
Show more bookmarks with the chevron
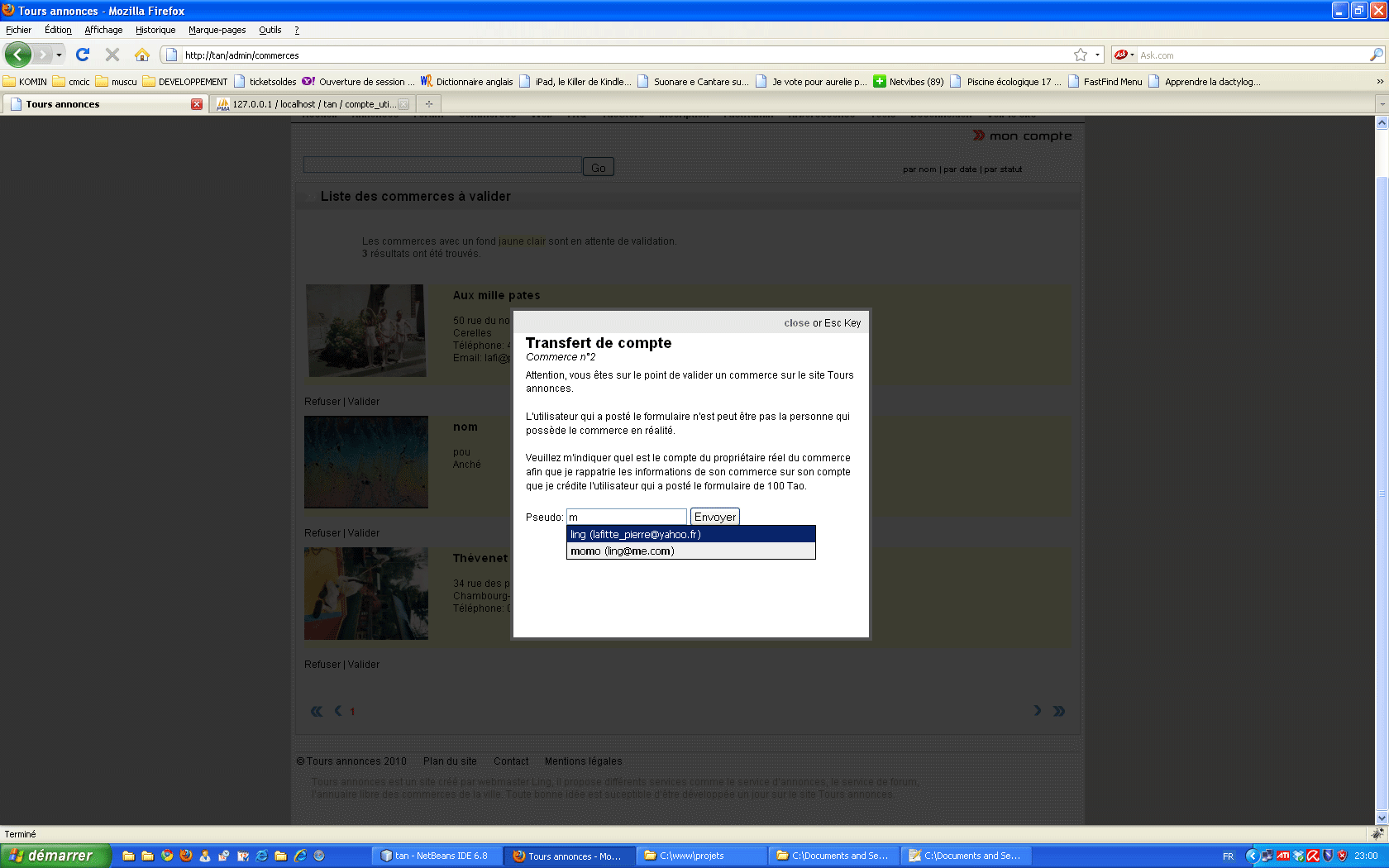click(x=1379, y=82)
